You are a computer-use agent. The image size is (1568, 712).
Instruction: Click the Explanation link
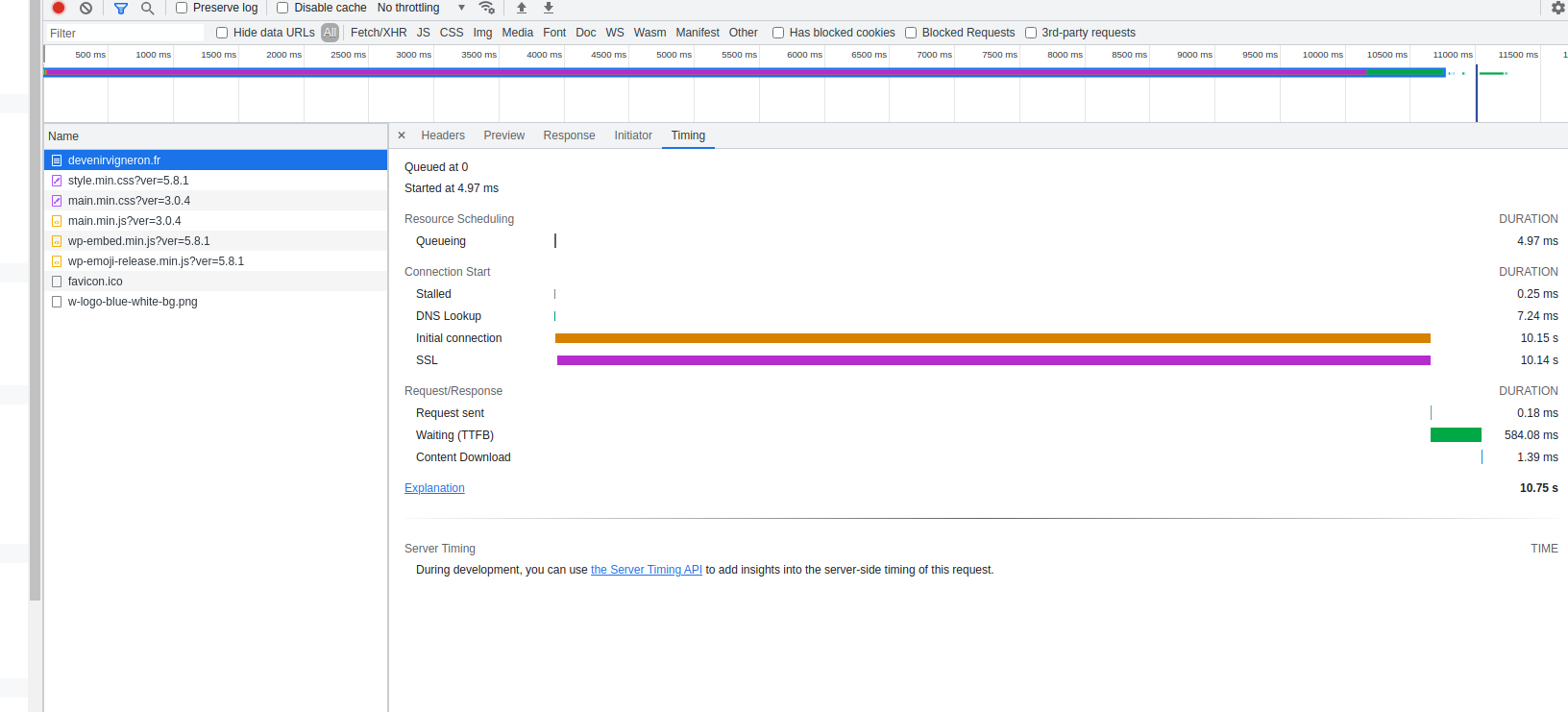tap(434, 488)
